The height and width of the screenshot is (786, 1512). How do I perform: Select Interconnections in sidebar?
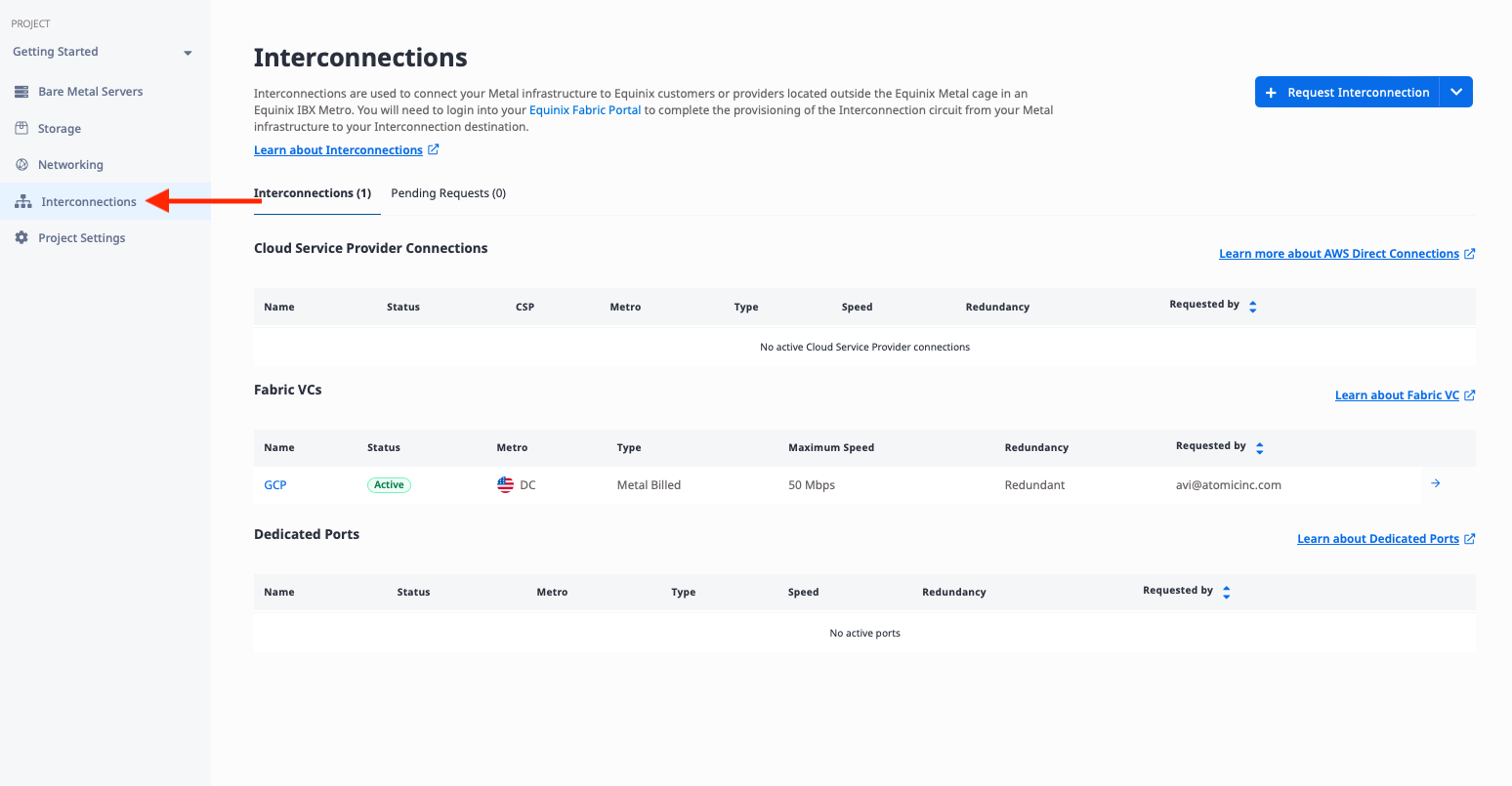89,202
